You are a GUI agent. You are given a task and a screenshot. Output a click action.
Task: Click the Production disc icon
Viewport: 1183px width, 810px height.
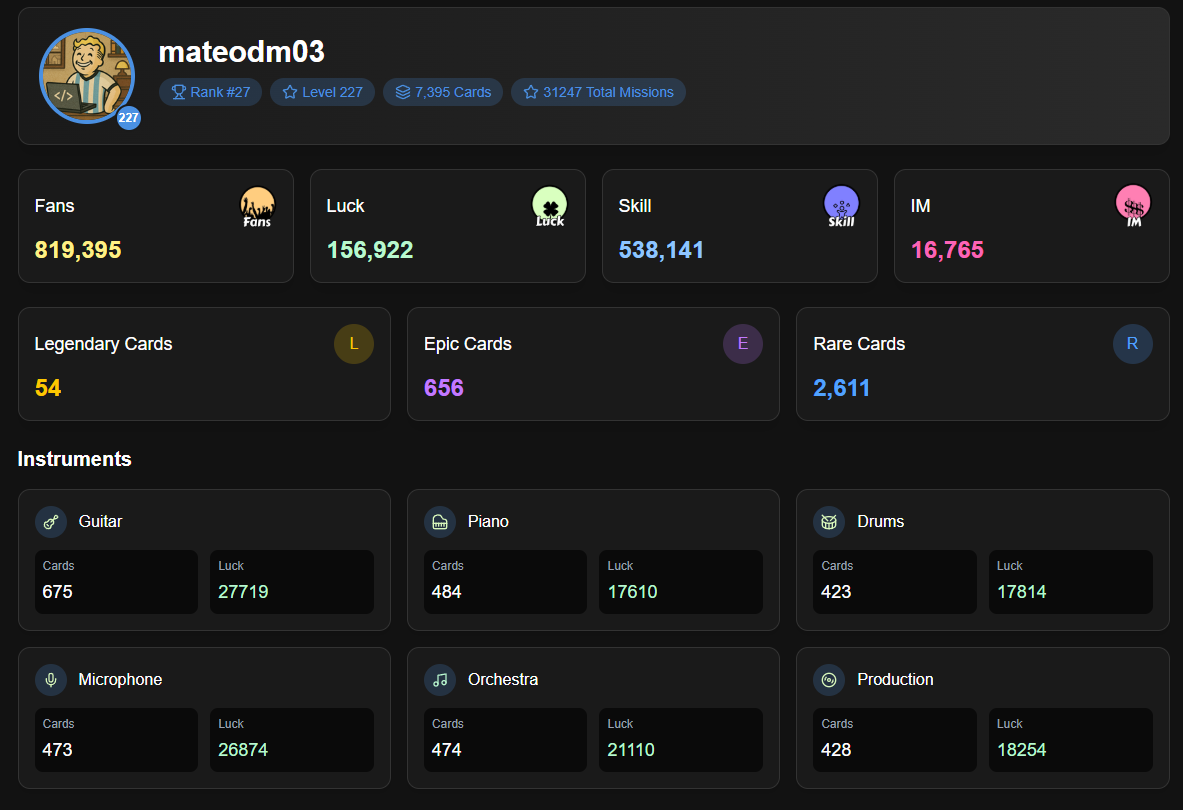pyautogui.click(x=829, y=680)
